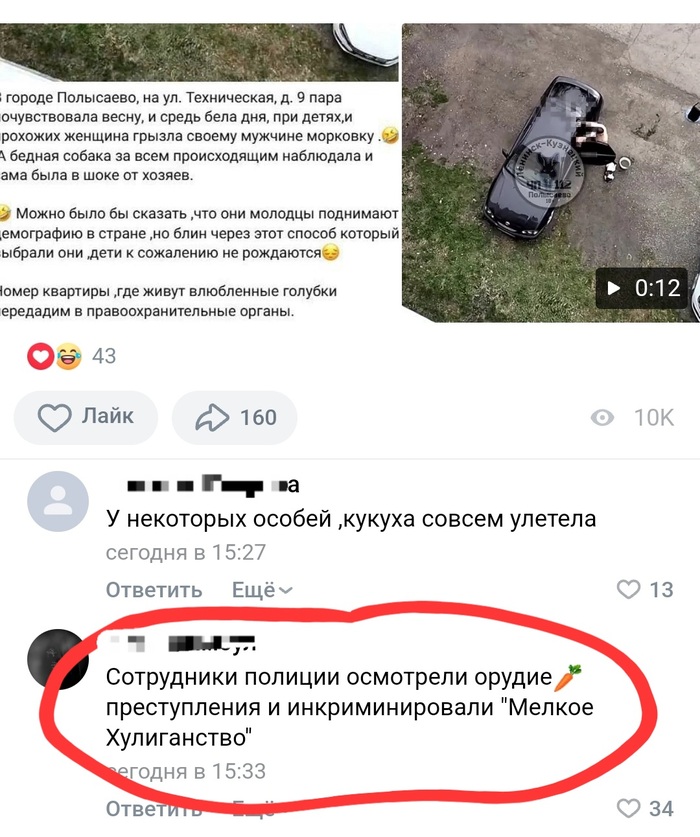Open the first commenter's grey avatar

click(x=58, y=501)
